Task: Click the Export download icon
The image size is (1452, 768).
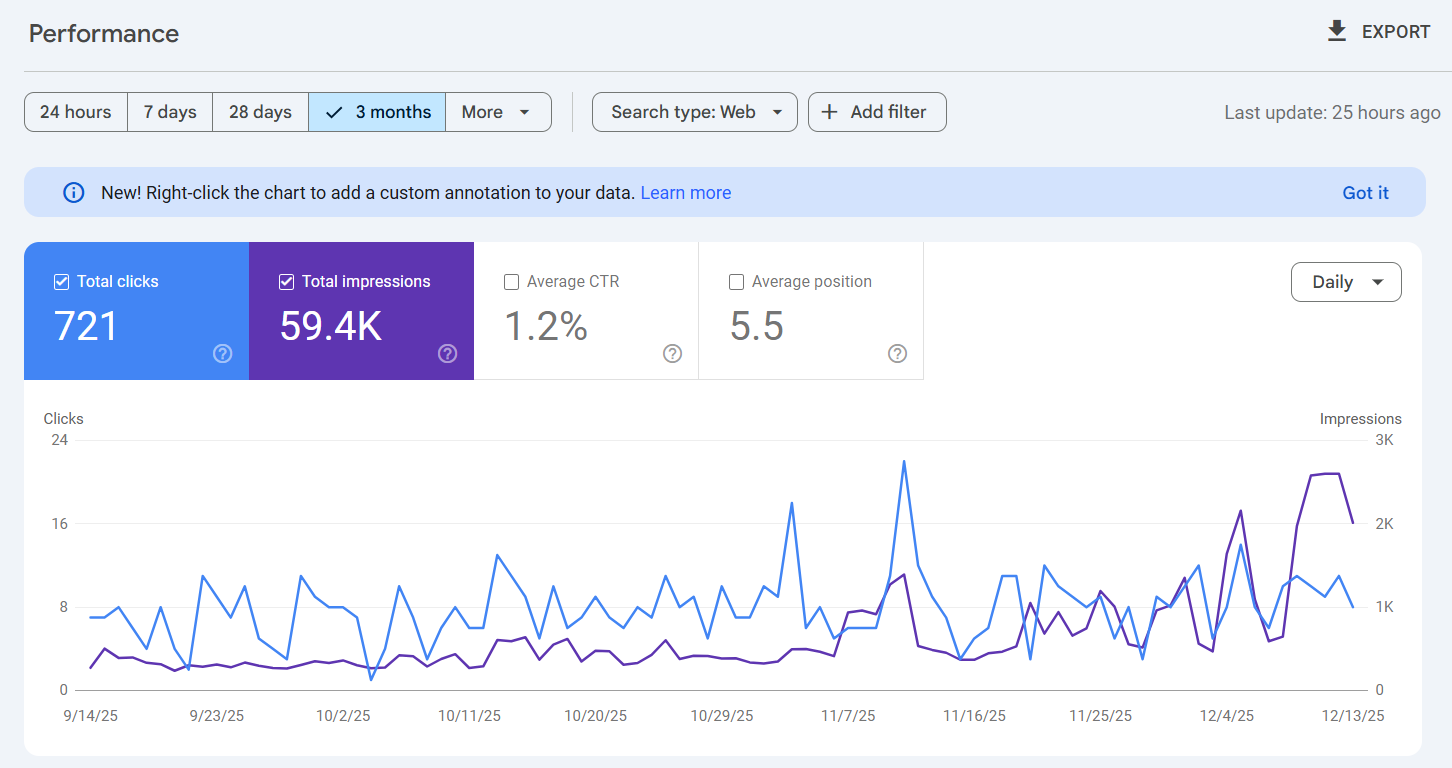Action: click(x=1337, y=32)
